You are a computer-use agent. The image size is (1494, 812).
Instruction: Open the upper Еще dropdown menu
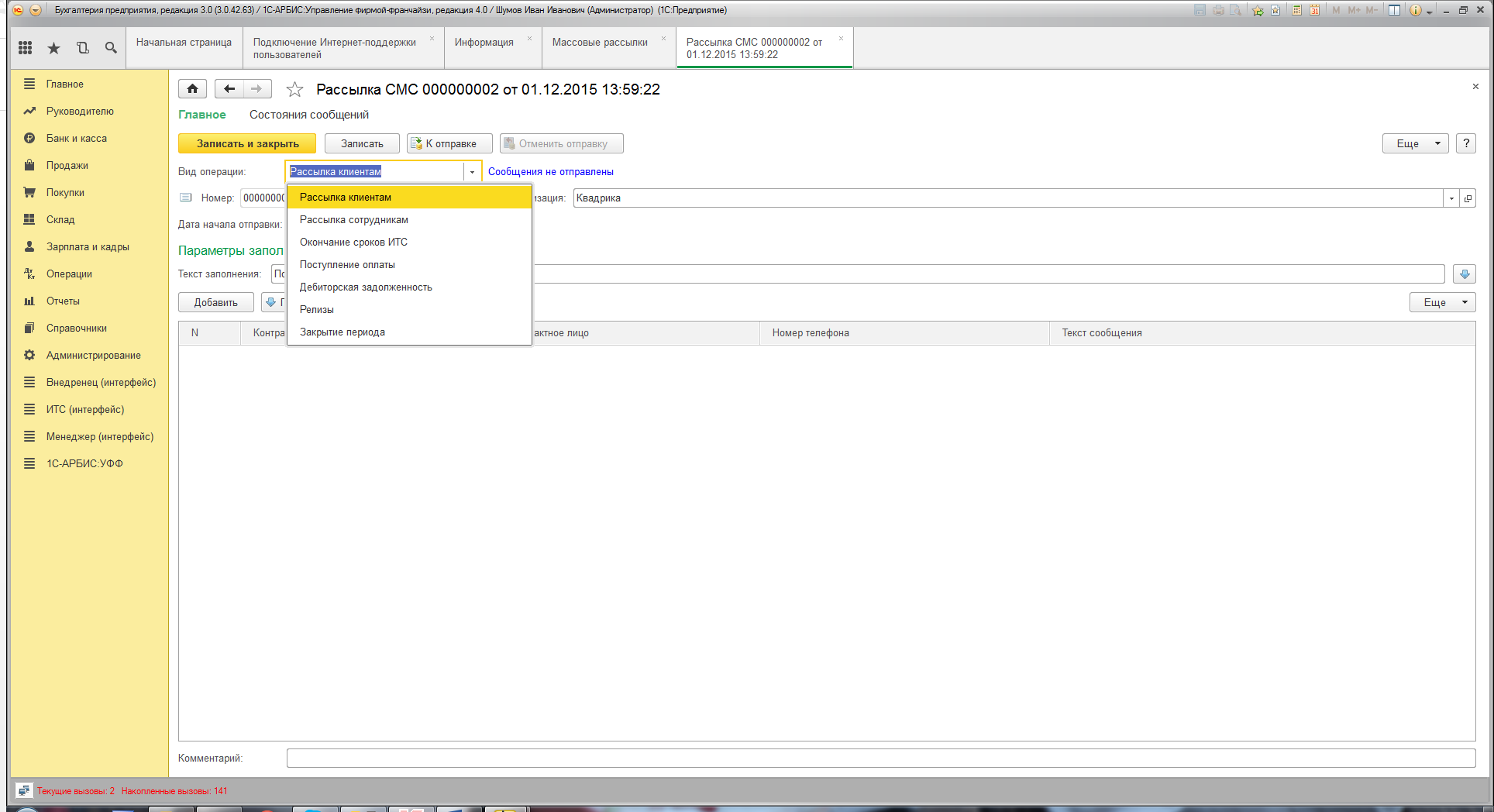(x=1415, y=143)
